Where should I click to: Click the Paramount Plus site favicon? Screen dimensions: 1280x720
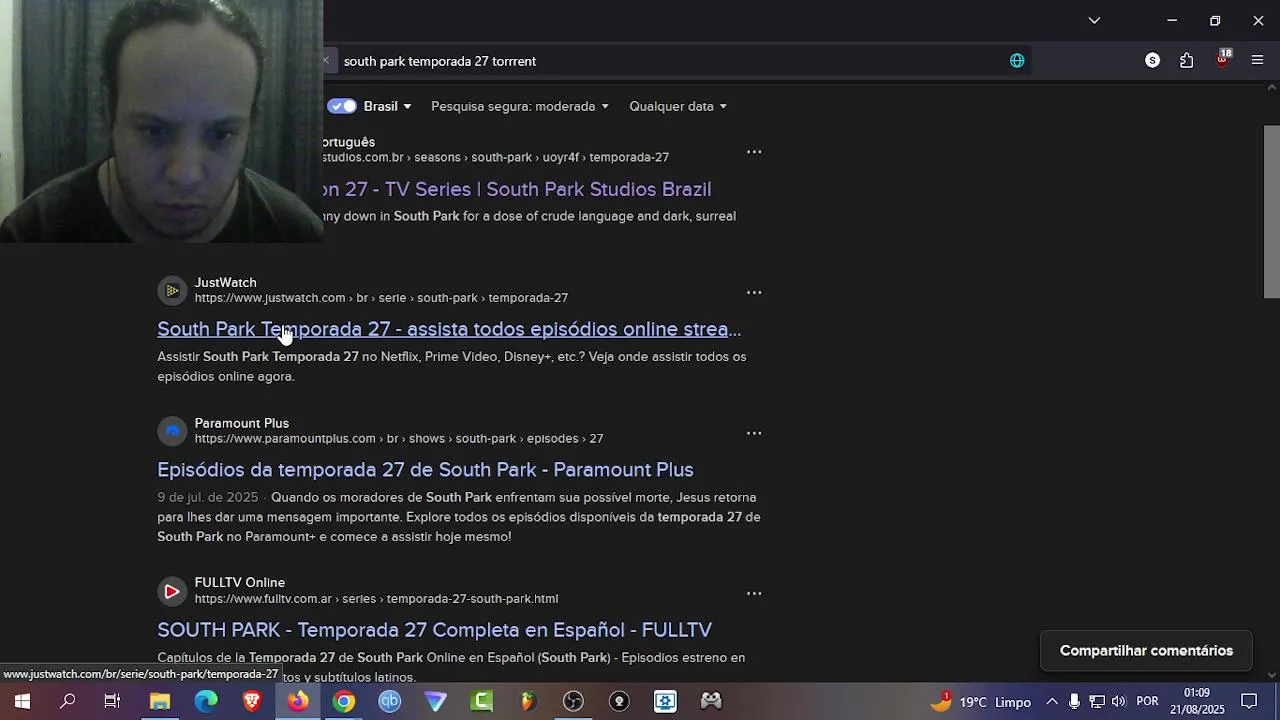click(172, 431)
